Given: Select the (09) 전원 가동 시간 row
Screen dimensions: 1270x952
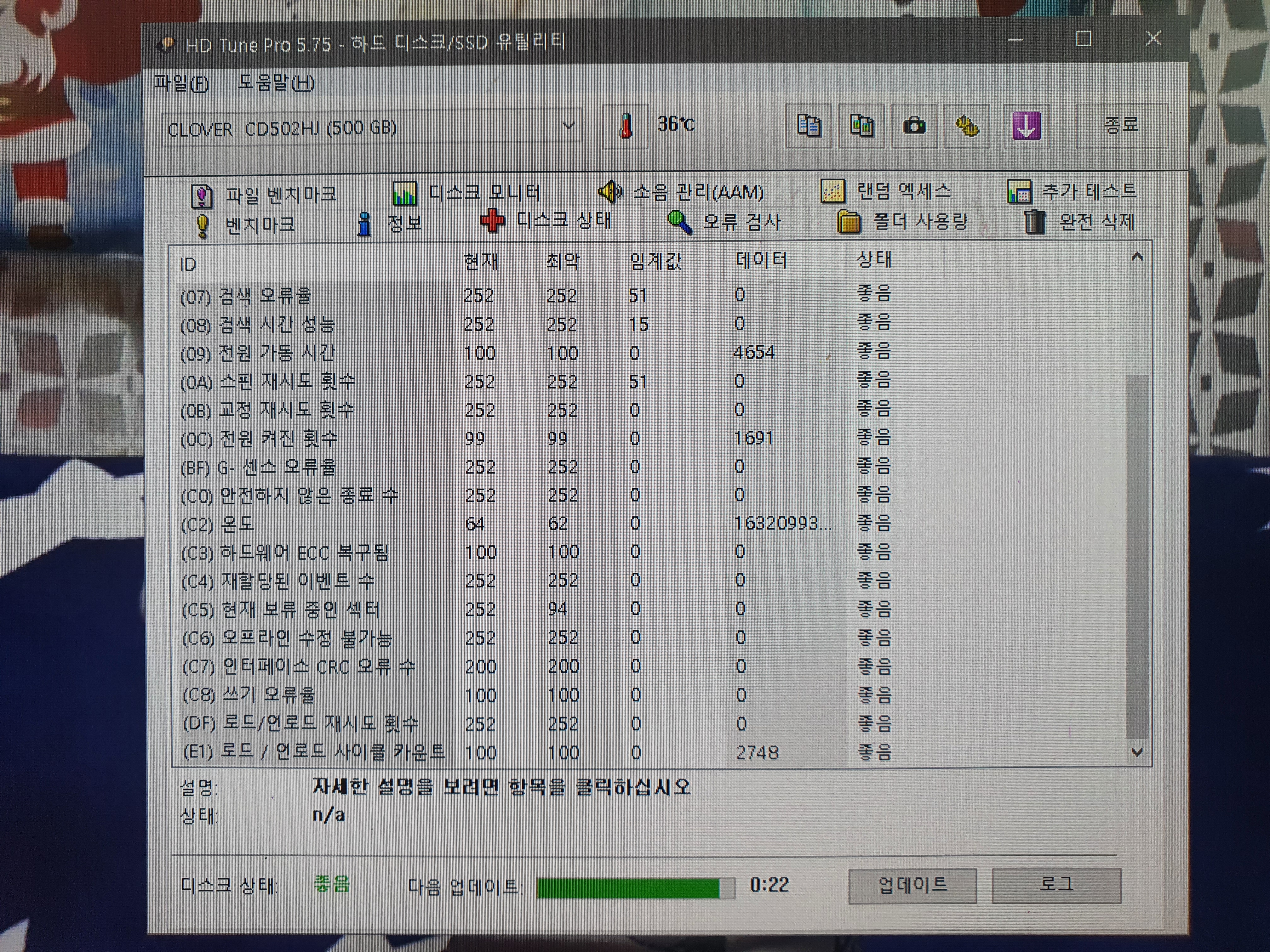Looking at the screenshot, I should coord(537,352).
